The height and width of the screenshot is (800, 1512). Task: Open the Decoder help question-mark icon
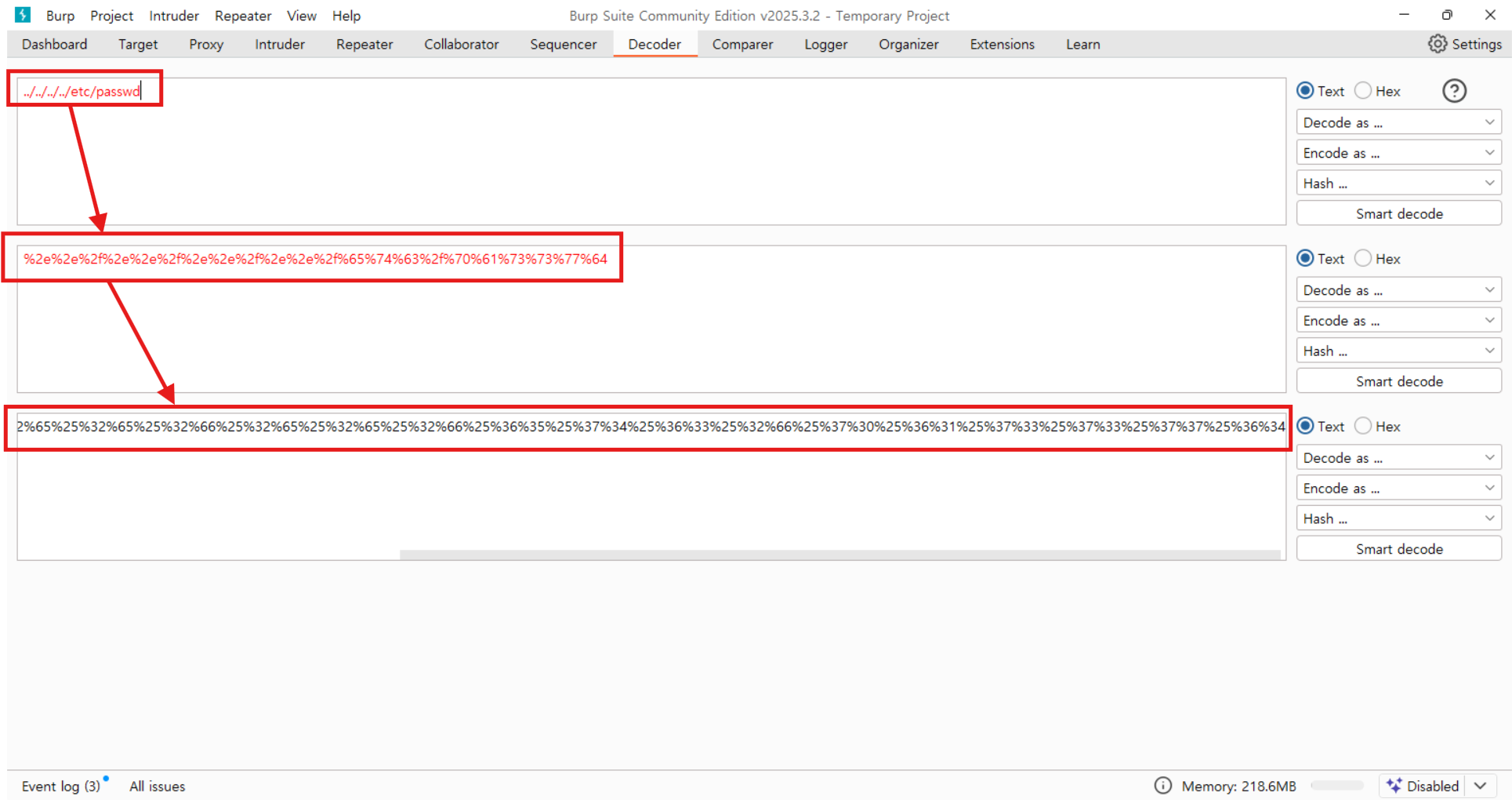[1454, 91]
